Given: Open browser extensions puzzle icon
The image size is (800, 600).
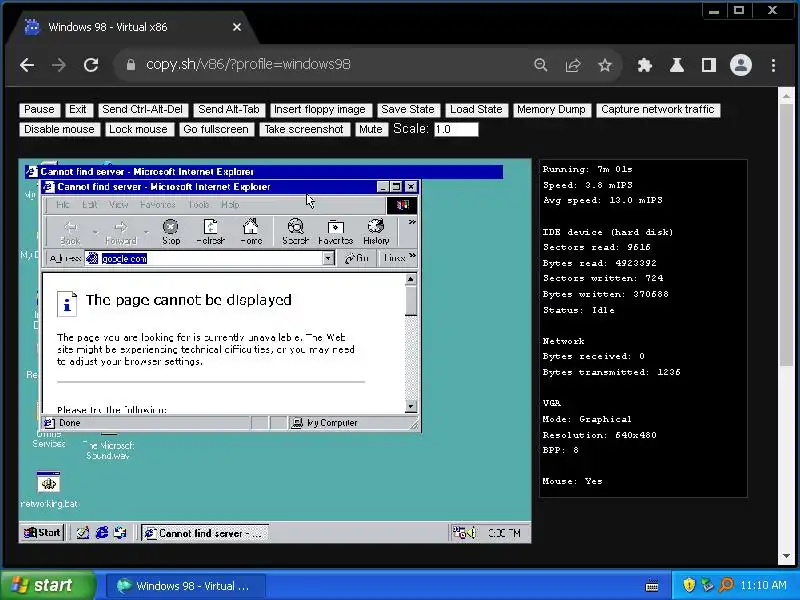Looking at the screenshot, I should 645,65.
